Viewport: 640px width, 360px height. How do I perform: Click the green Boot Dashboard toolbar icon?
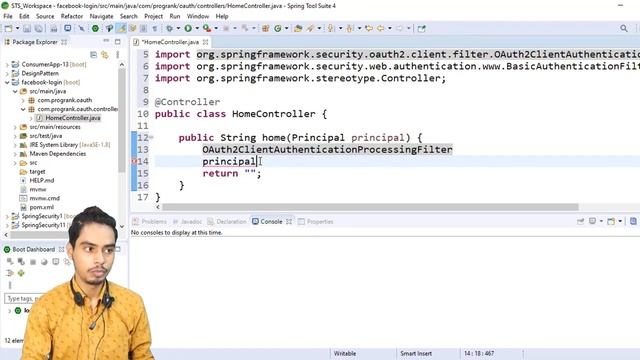(x=95, y=28)
